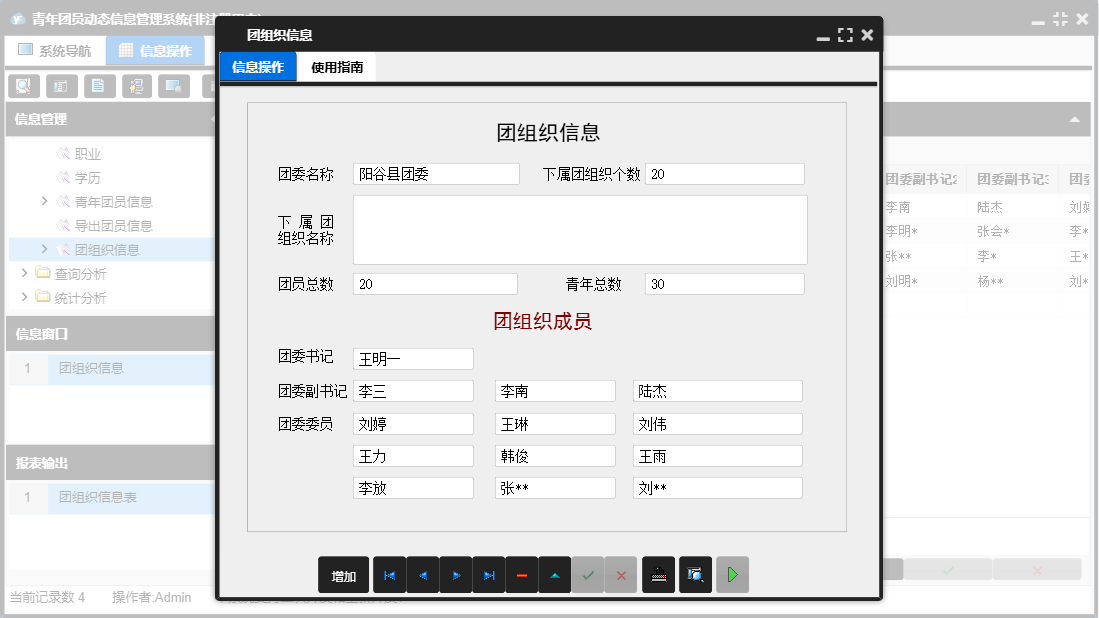The image size is (1099, 618).
Task: Select the search magnifier icon in the toolbar
Action: pyautogui.click(x=22, y=86)
